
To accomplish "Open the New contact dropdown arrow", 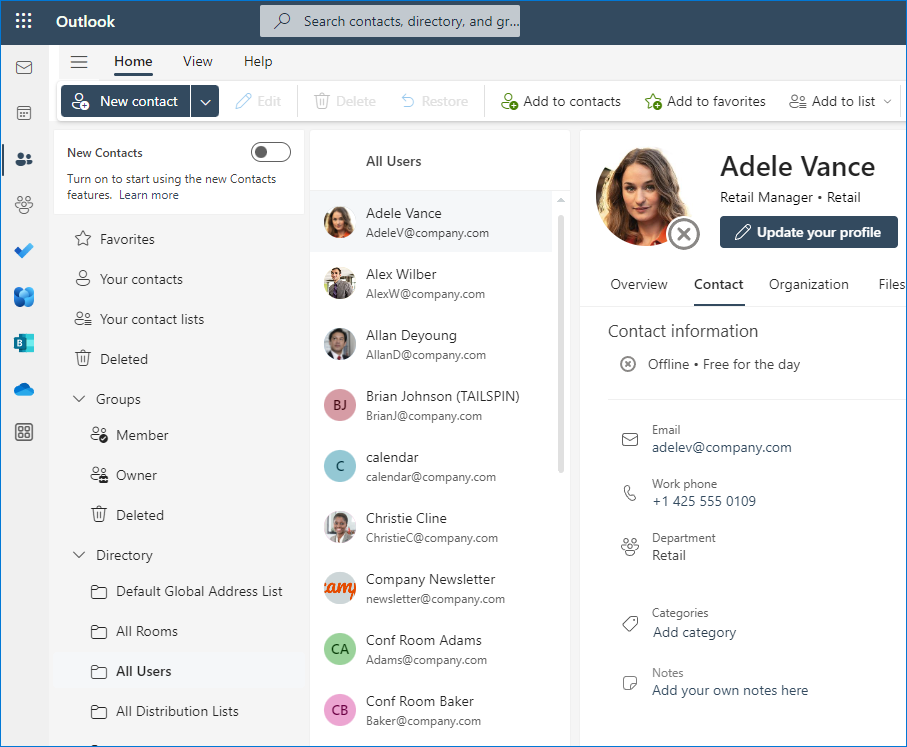I will (x=205, y=101).
